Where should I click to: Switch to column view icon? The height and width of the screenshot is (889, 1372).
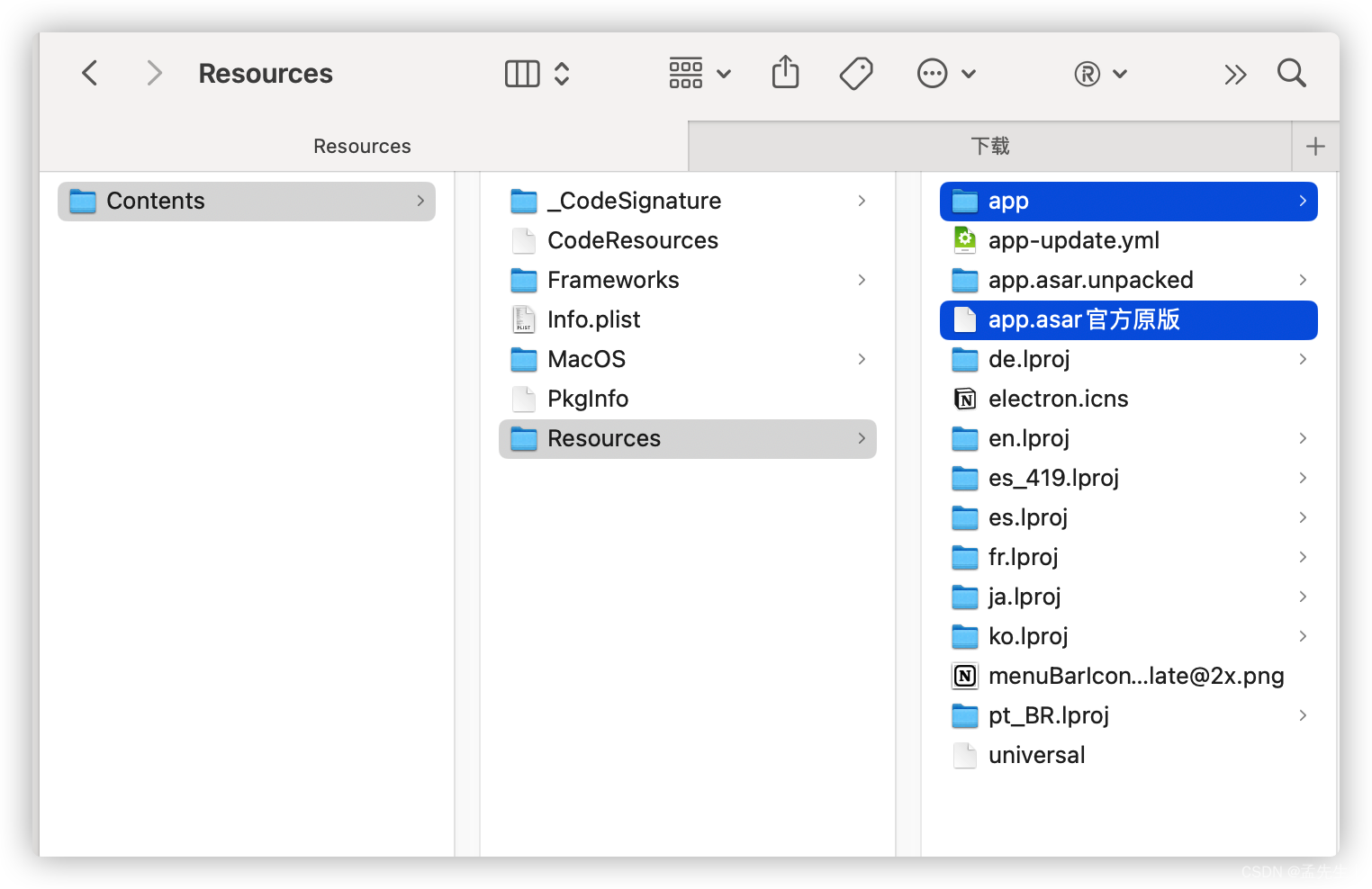tap(522, 74)
